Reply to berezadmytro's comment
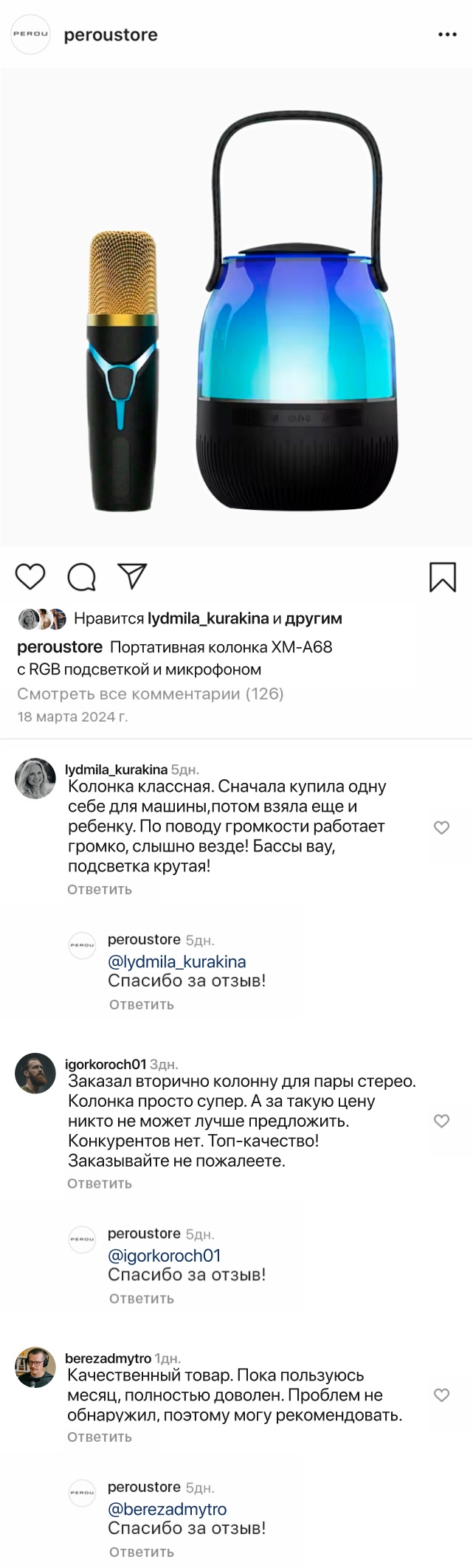Screen dimensions: 473x1568 pos(100,1437)
